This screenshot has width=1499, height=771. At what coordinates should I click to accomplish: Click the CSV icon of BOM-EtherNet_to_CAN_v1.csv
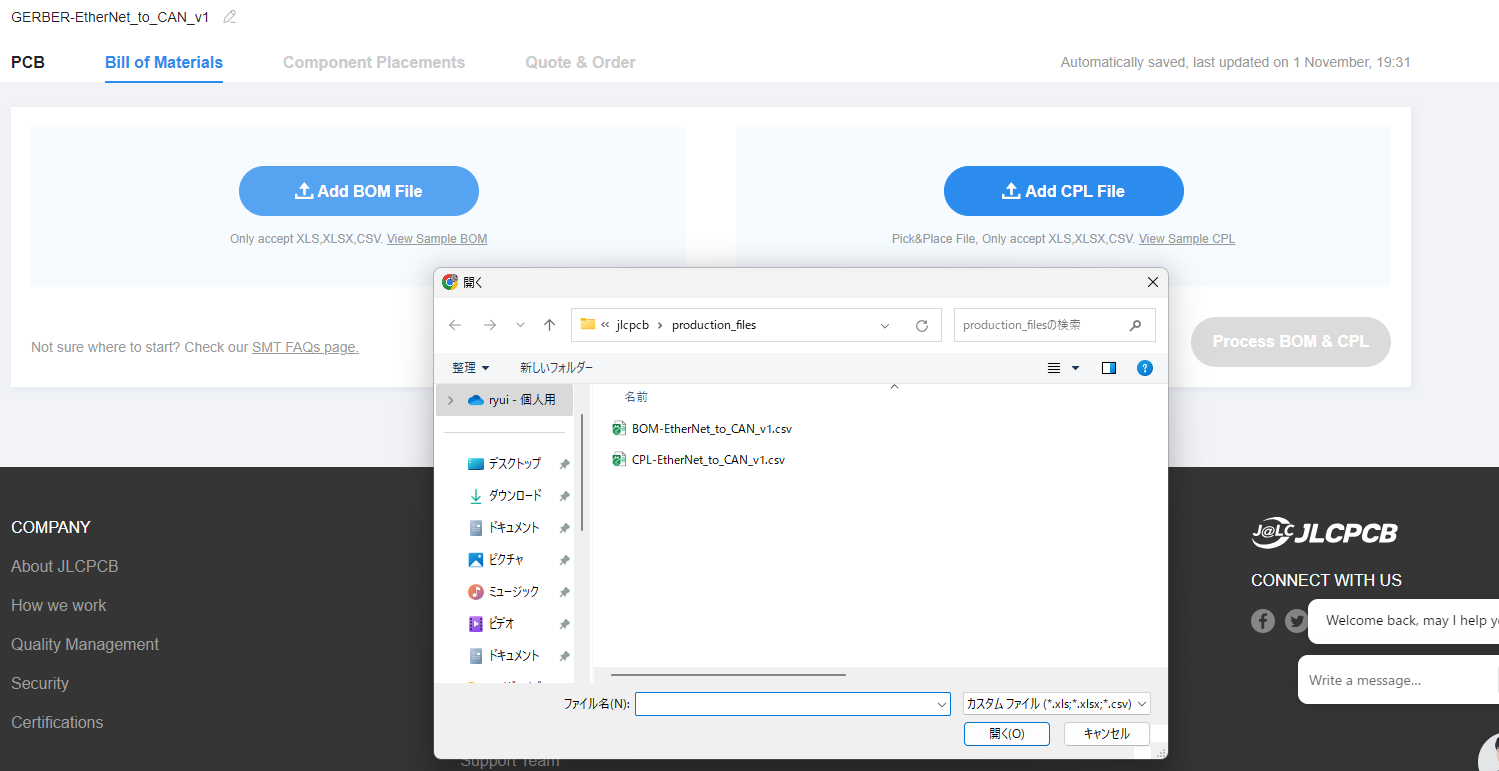[x=619, y=429]
